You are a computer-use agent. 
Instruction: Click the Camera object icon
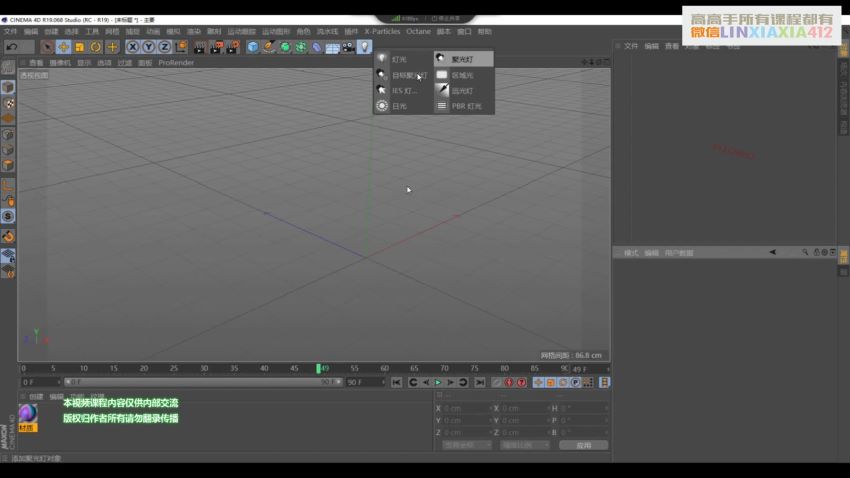pos(349,47)
